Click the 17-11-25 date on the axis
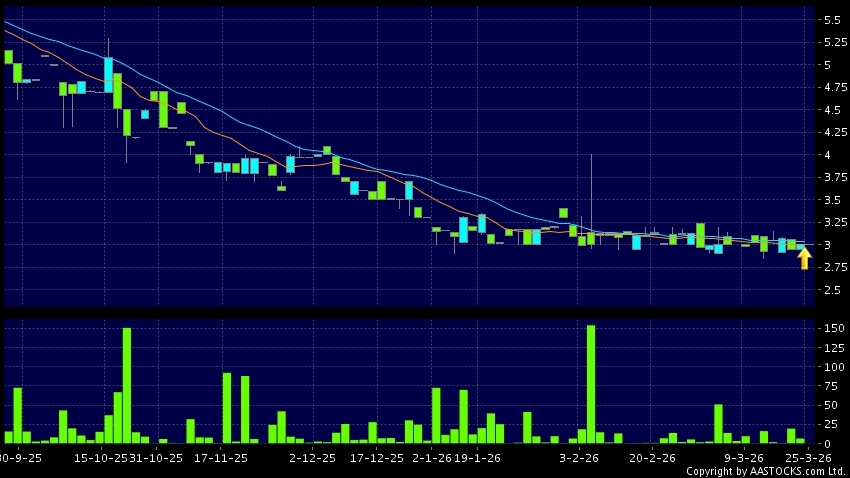850x478 pixels. [221, 457]
